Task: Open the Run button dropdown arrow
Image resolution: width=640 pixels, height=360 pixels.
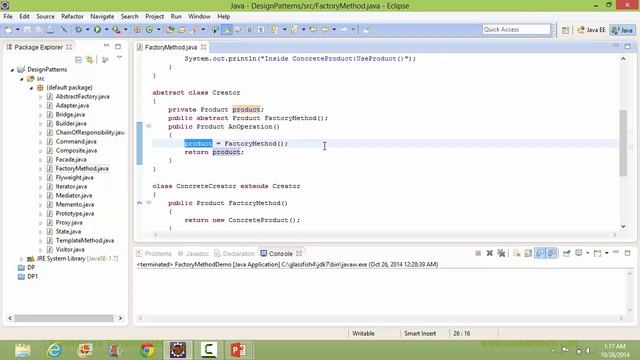Action: (107, 29)
